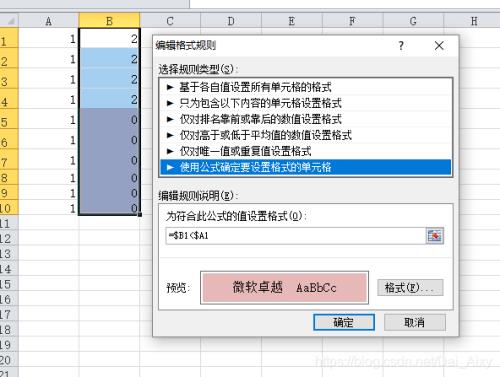Confirm with the 确定 button

coord(344,322)
